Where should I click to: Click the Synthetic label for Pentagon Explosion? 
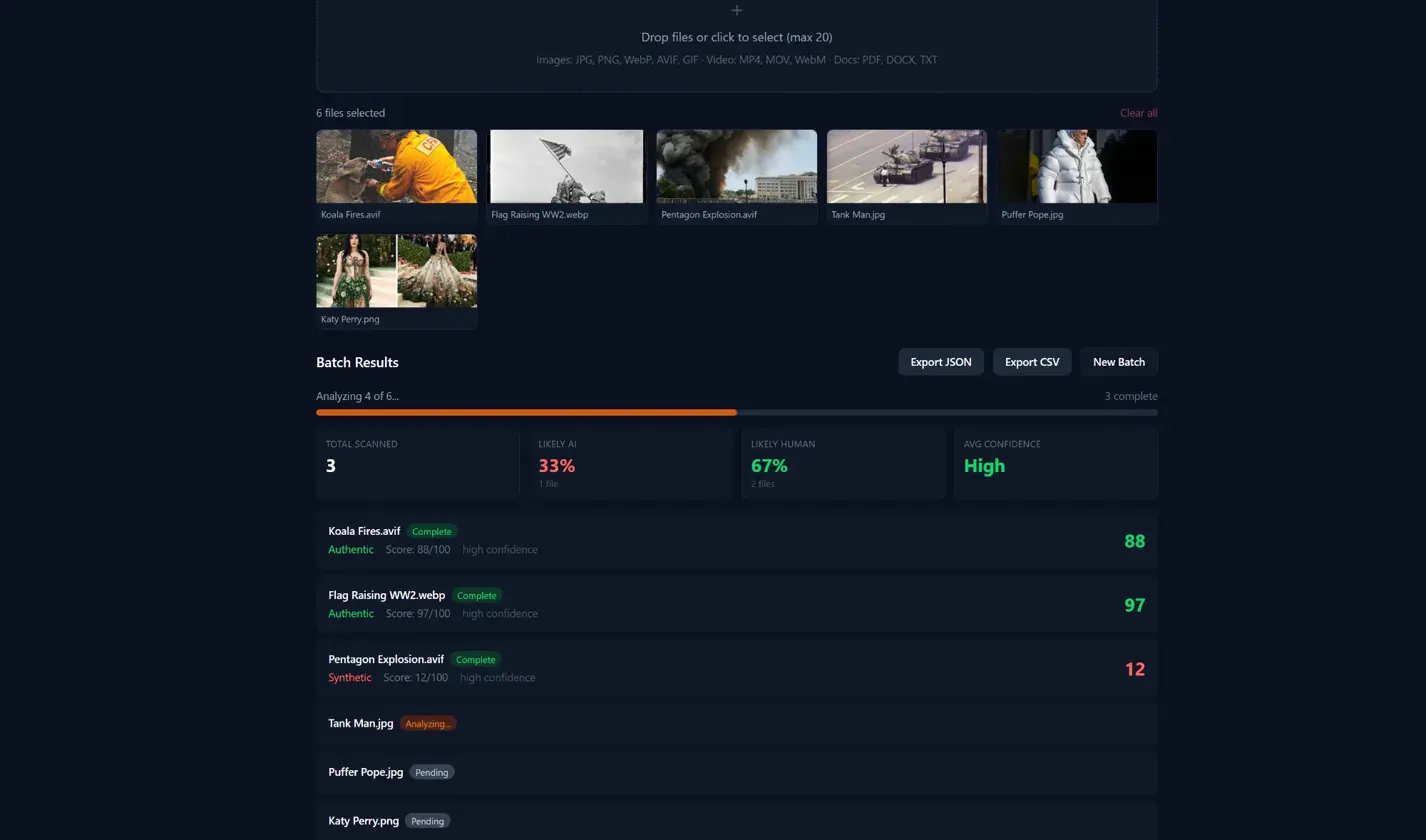(x=350, y=678)
